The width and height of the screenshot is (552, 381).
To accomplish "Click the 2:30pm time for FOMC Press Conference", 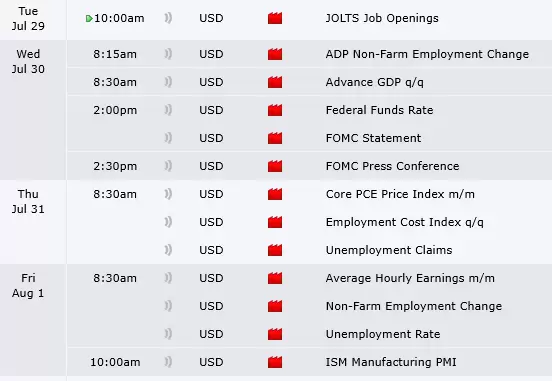I will [115, 166].
